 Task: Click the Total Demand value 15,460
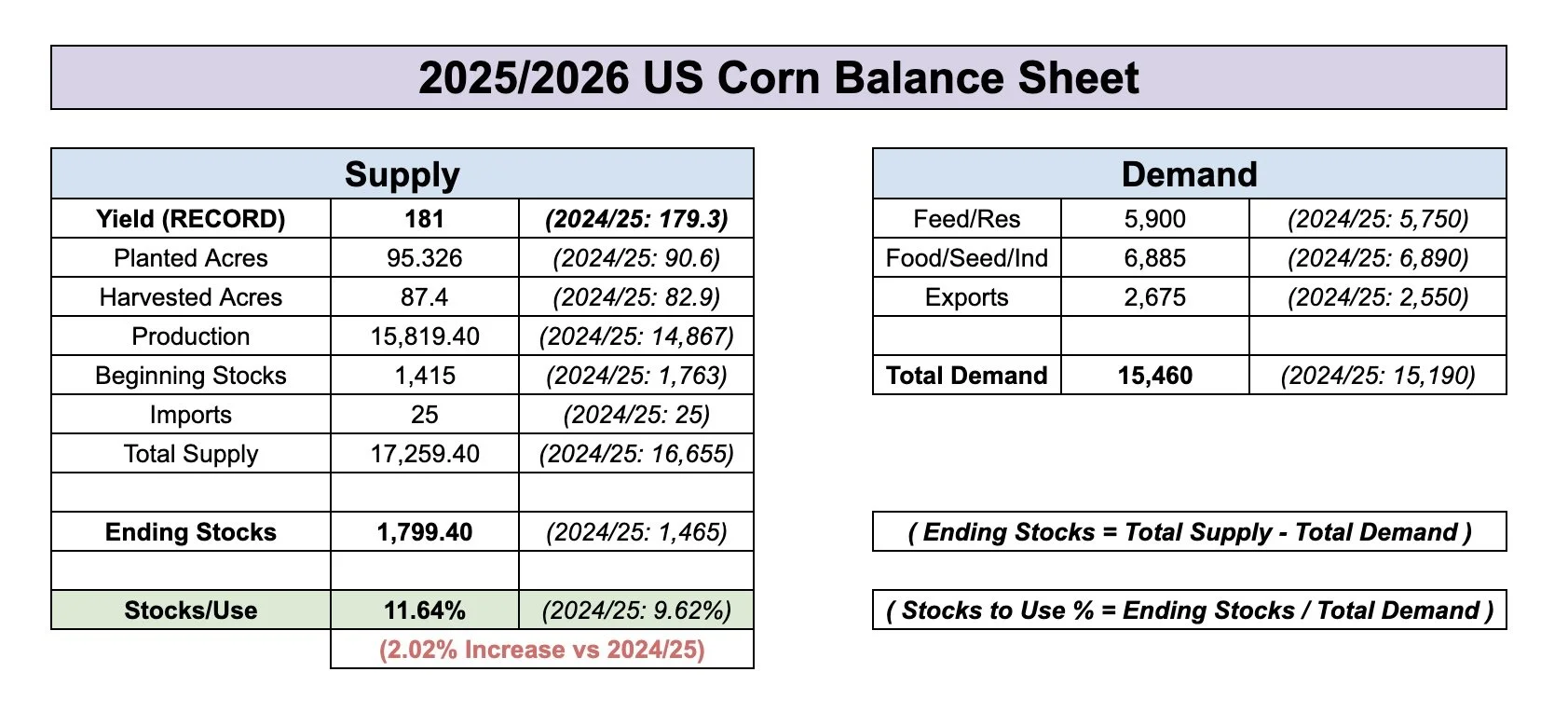1155,375
